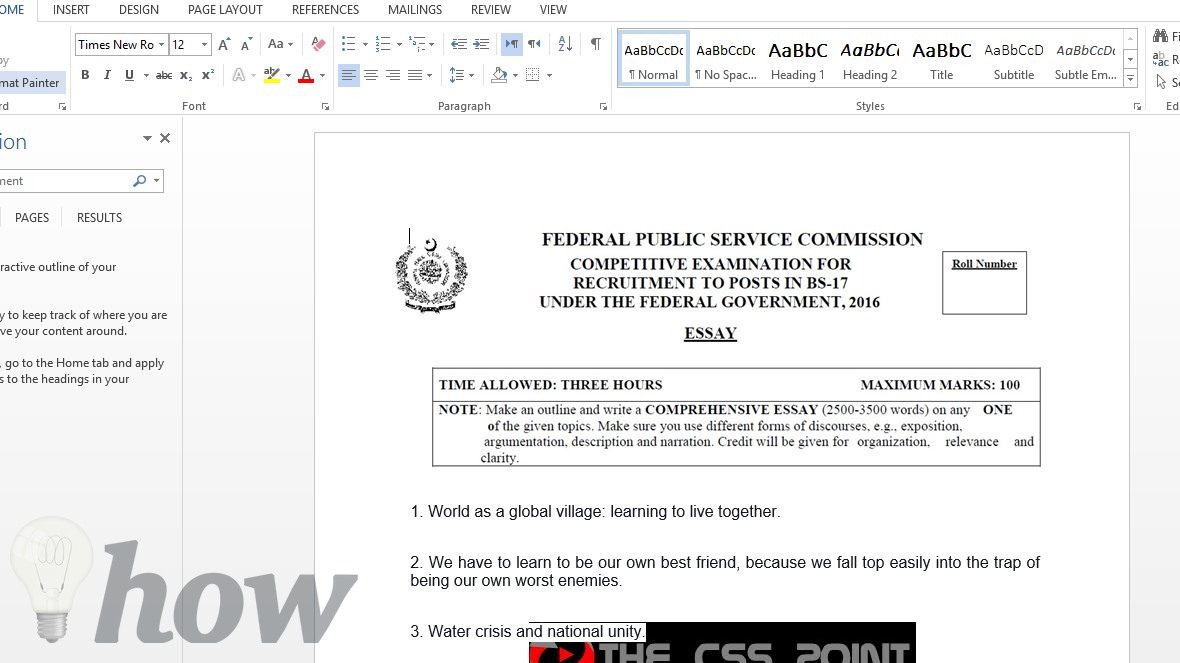The width and height of the screenshot is (1180, 663).
Task: Align text left
Action: (348, 75)
